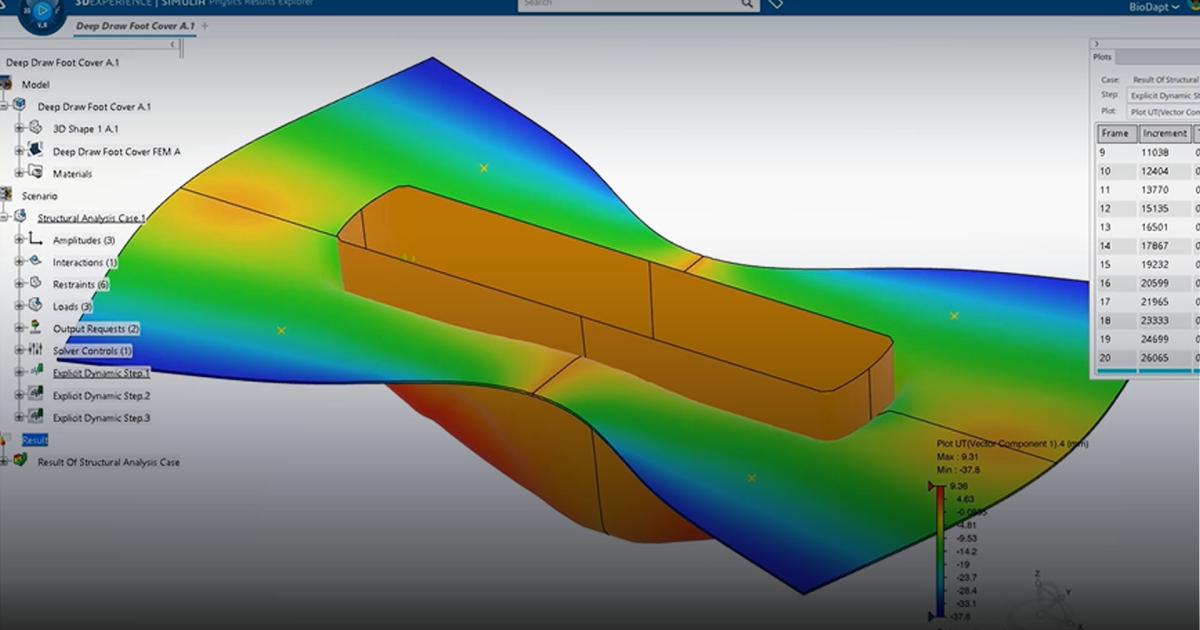Click the Structural Analysis Case icon
The width and height of the screenshot is (1200, 630).
pos(21,217)
